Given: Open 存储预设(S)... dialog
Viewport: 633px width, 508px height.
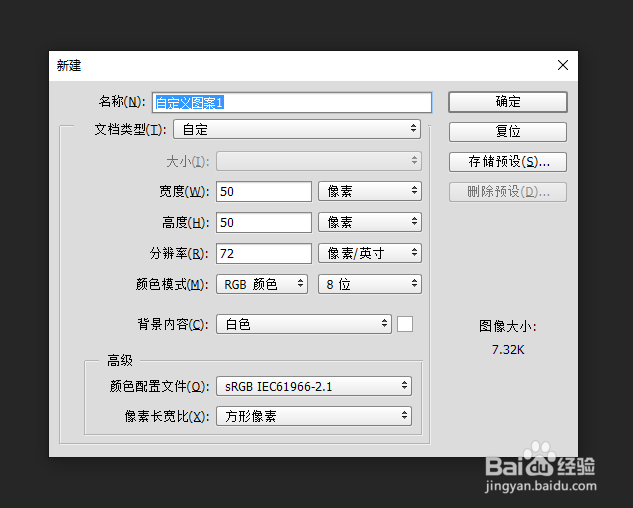Looking at the screenshot, I should point(507,162).
